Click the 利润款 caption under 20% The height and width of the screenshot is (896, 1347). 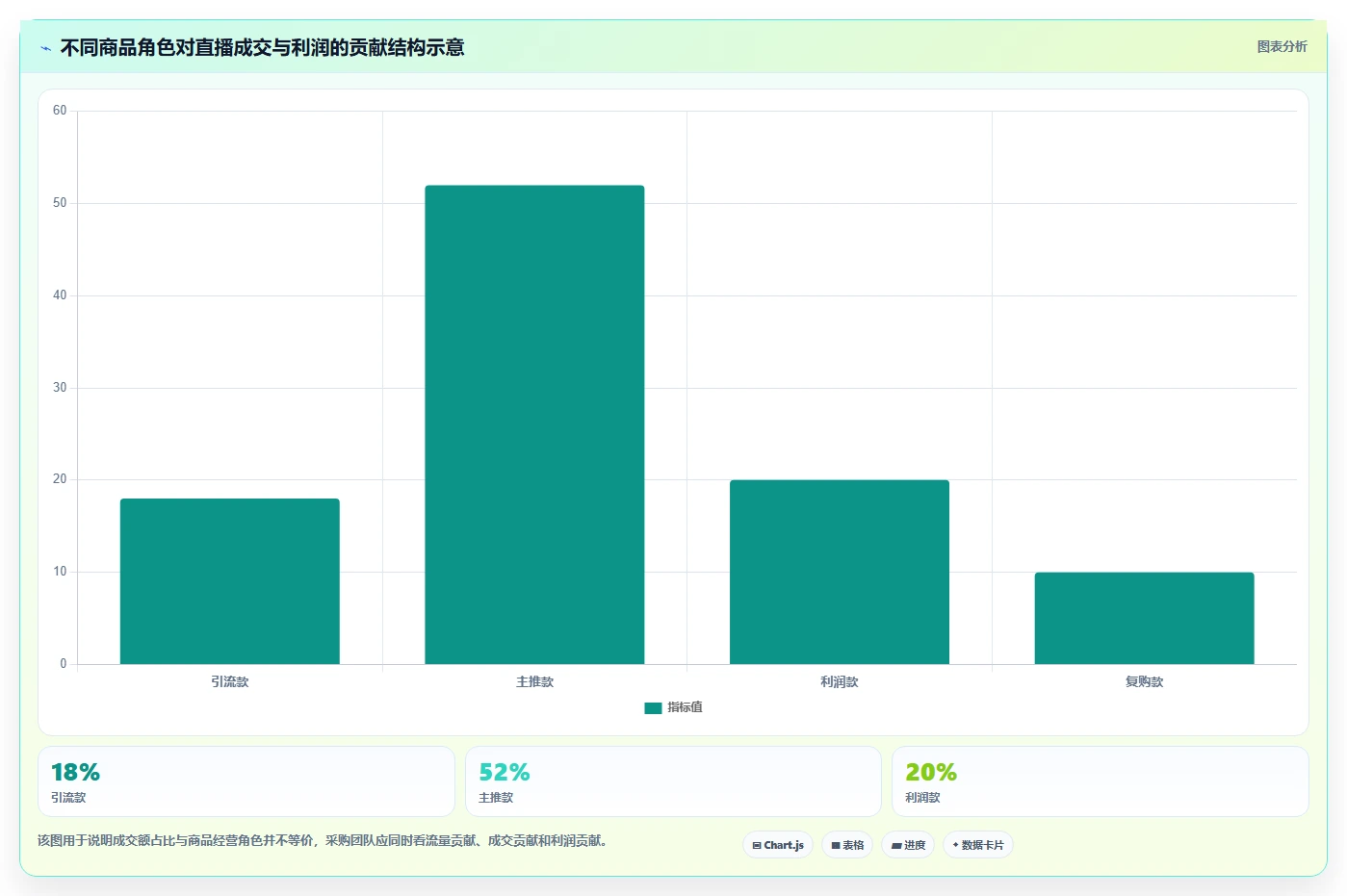pos(922,798)
